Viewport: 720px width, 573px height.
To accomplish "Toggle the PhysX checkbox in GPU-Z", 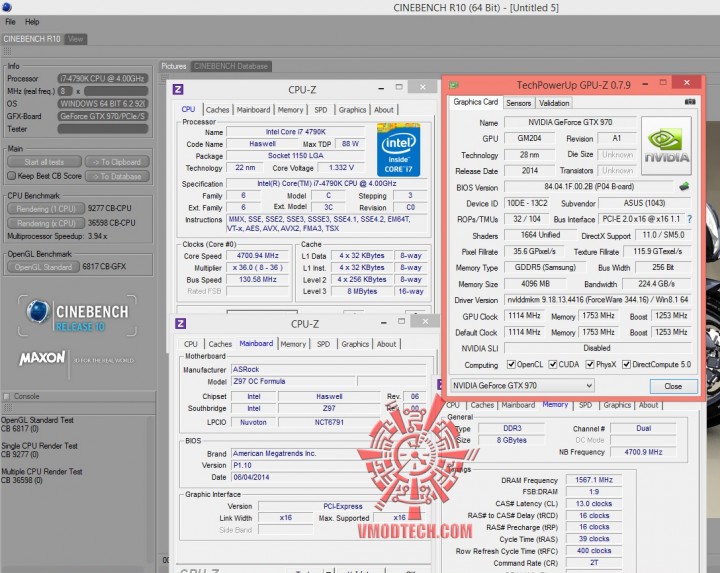I will click(590, 364).
